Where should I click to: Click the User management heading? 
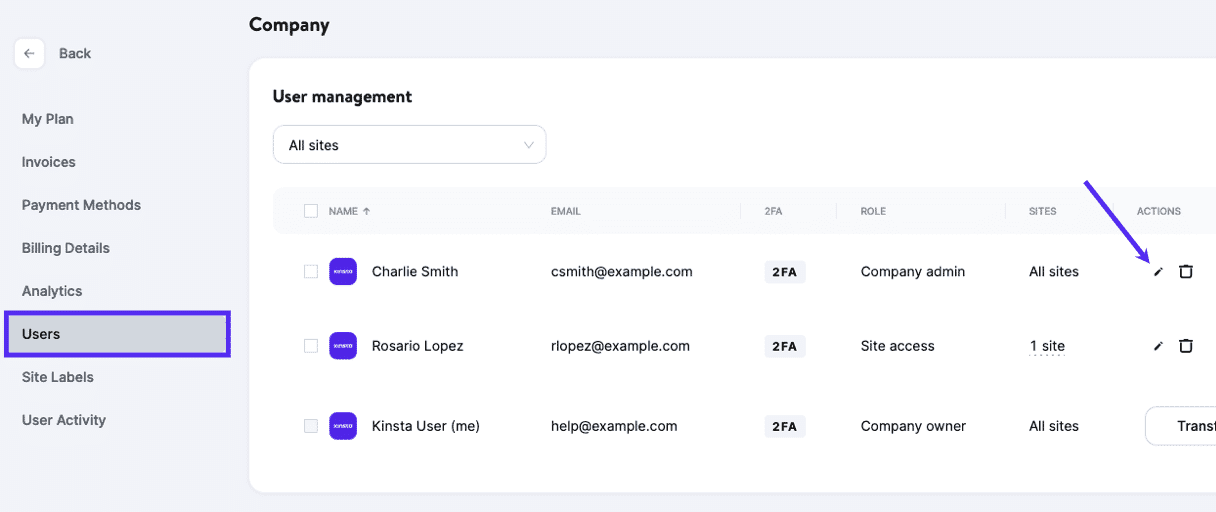[342, 97]
